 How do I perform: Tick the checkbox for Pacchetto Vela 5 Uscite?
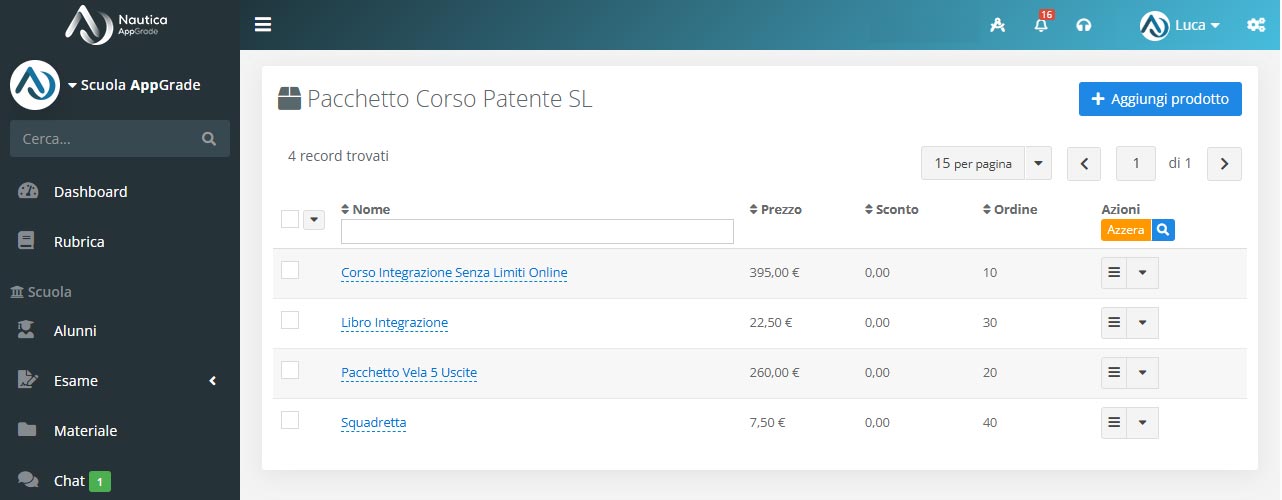[x=290, y=370]
